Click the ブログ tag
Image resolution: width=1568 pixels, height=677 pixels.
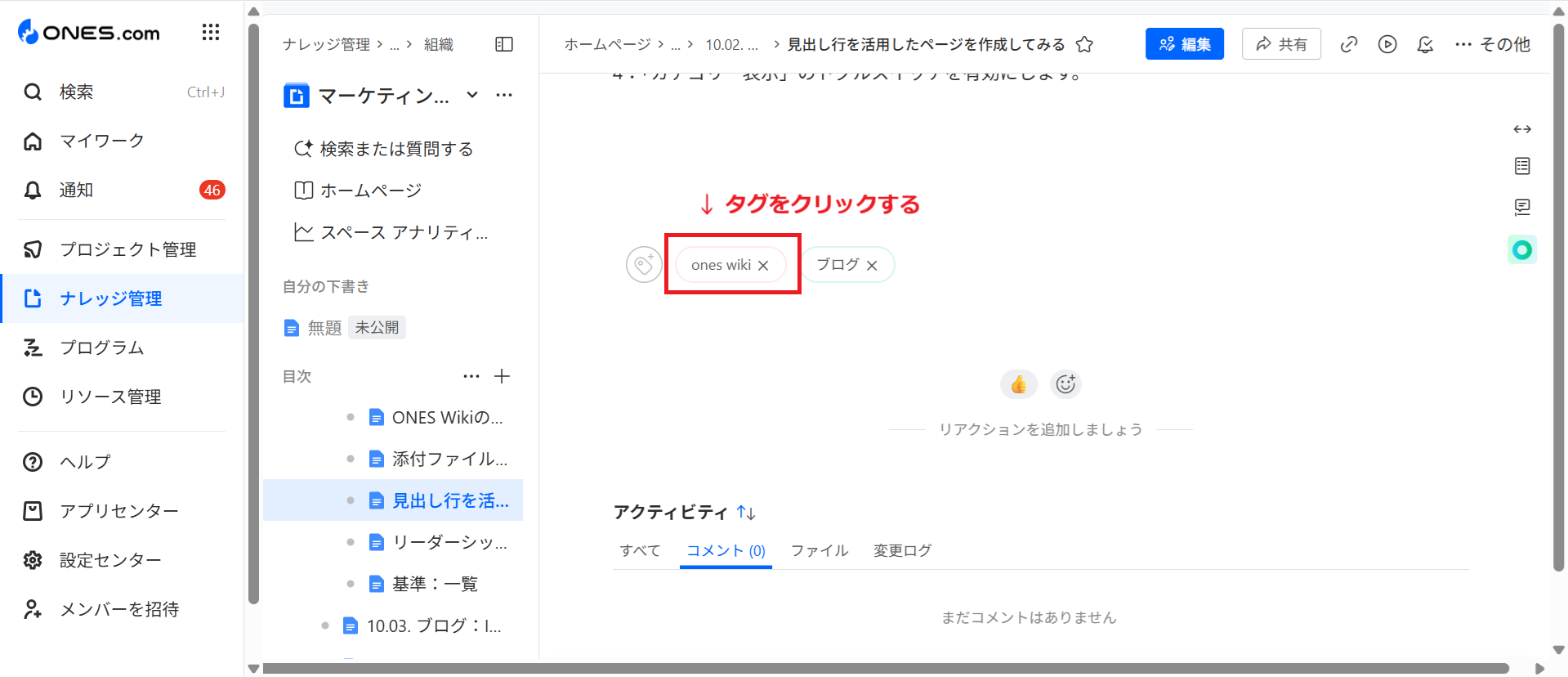click(838, 265)
